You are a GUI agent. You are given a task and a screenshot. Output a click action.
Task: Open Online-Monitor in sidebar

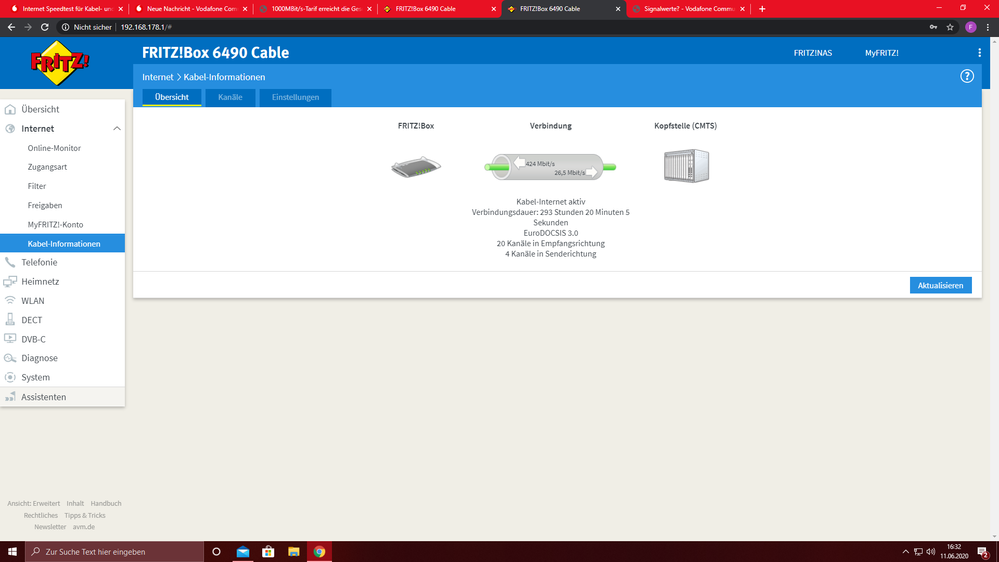[54, 148]
